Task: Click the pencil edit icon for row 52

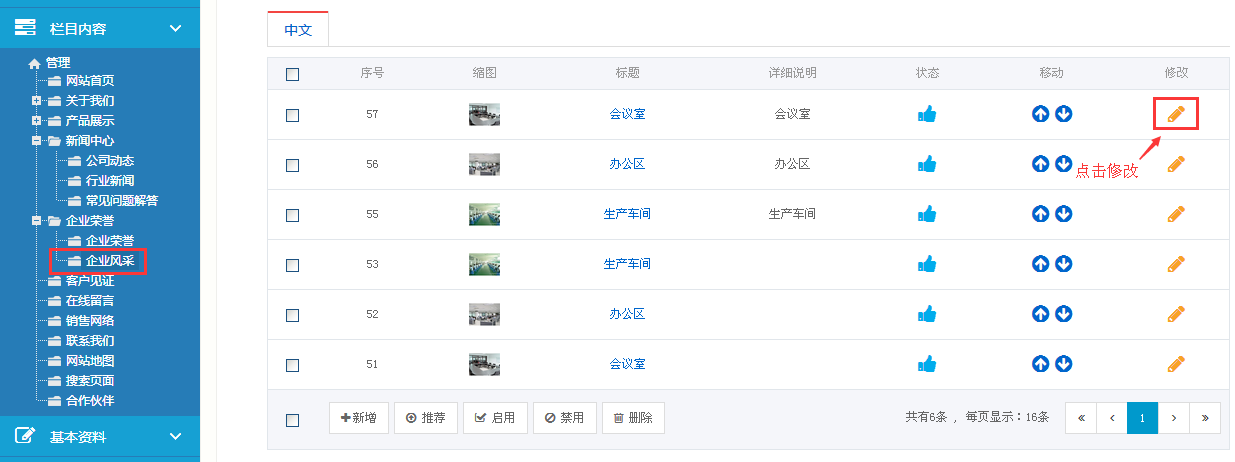Action: 1176,314
